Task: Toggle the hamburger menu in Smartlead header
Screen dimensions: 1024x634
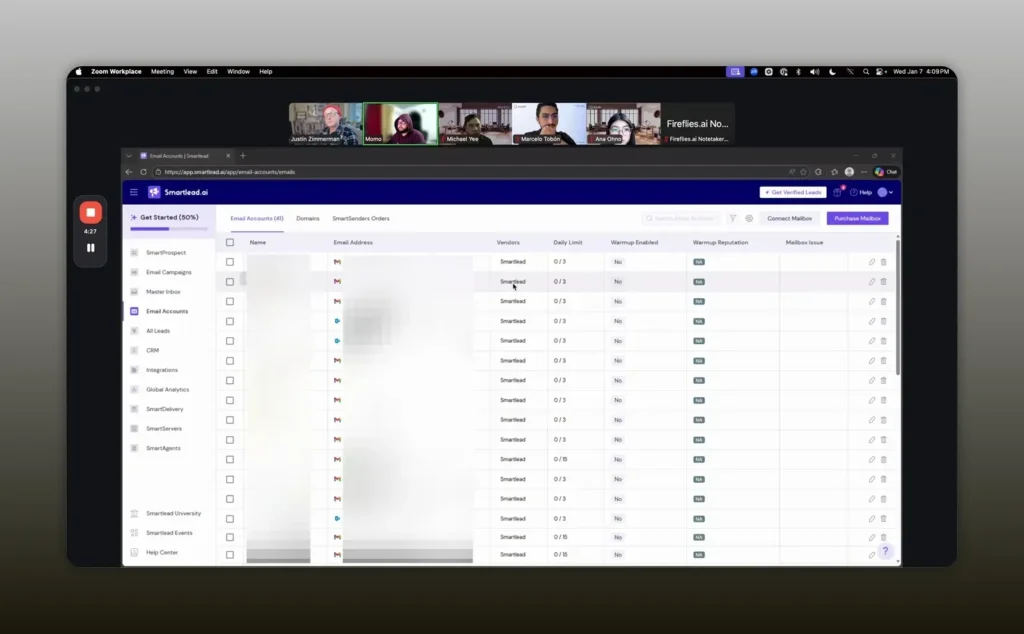Action: pos(134,192)
